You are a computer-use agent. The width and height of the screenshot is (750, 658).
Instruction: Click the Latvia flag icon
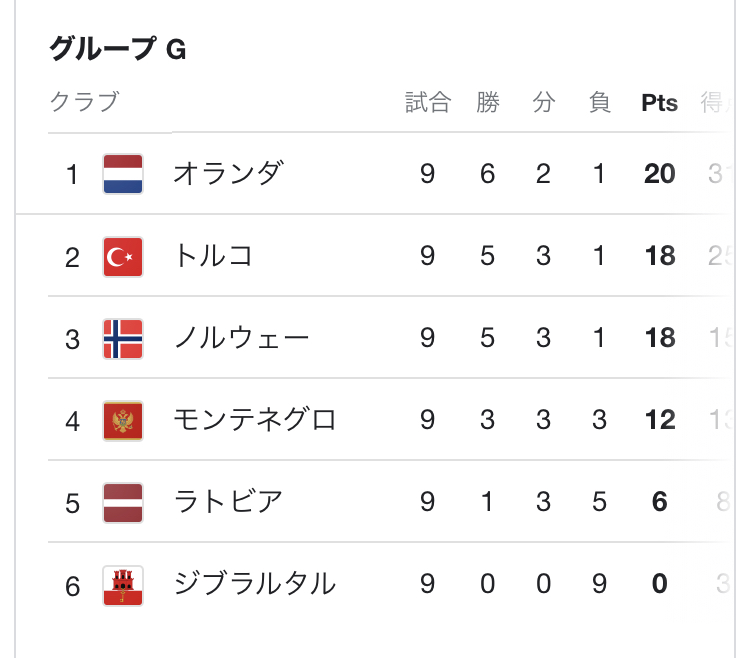[123, 503]
